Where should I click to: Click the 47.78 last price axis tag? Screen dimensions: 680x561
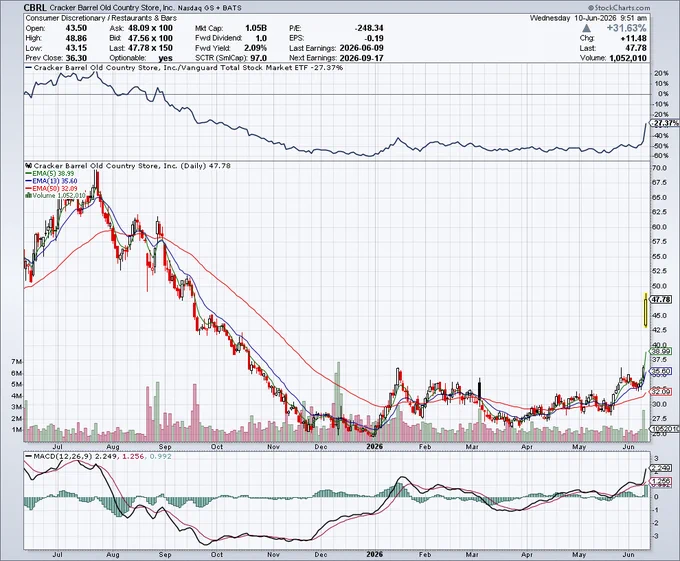pos(661,299)
